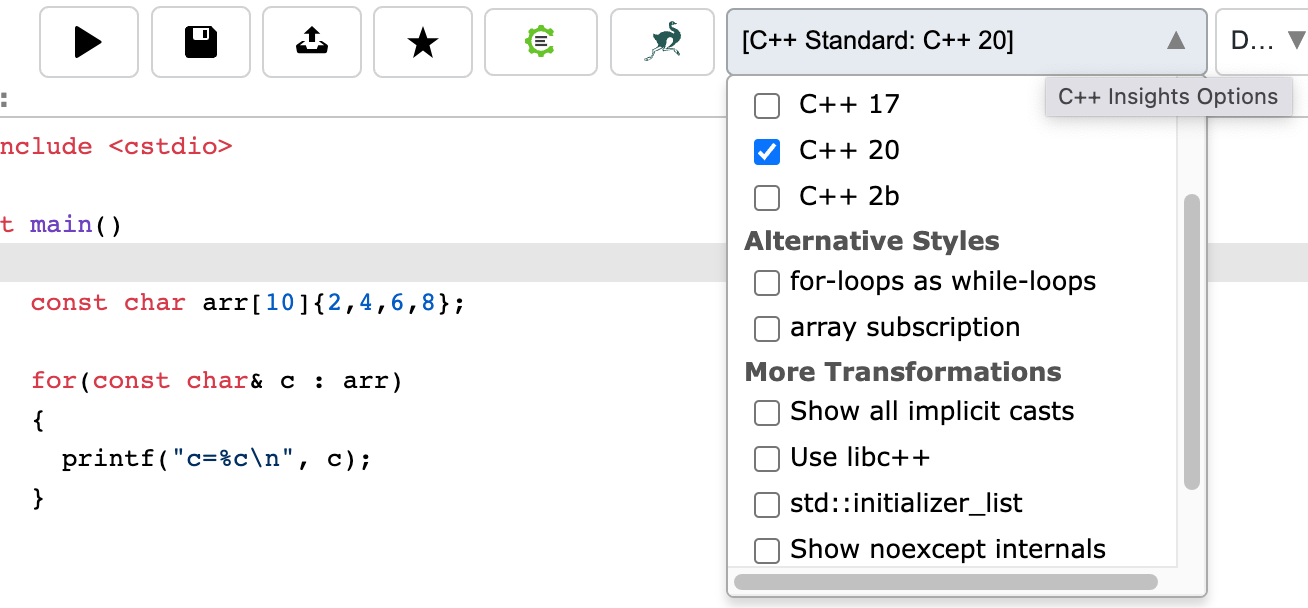
Task: Save the current code snippet
Action: tap(199, 42)
